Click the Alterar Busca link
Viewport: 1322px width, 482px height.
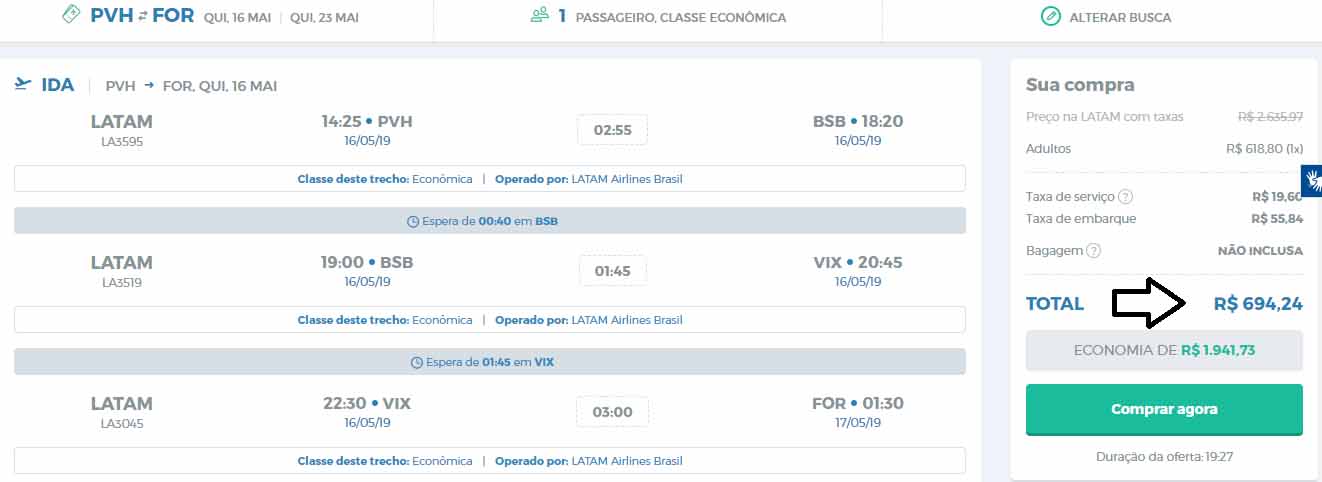pos(1119,17)
